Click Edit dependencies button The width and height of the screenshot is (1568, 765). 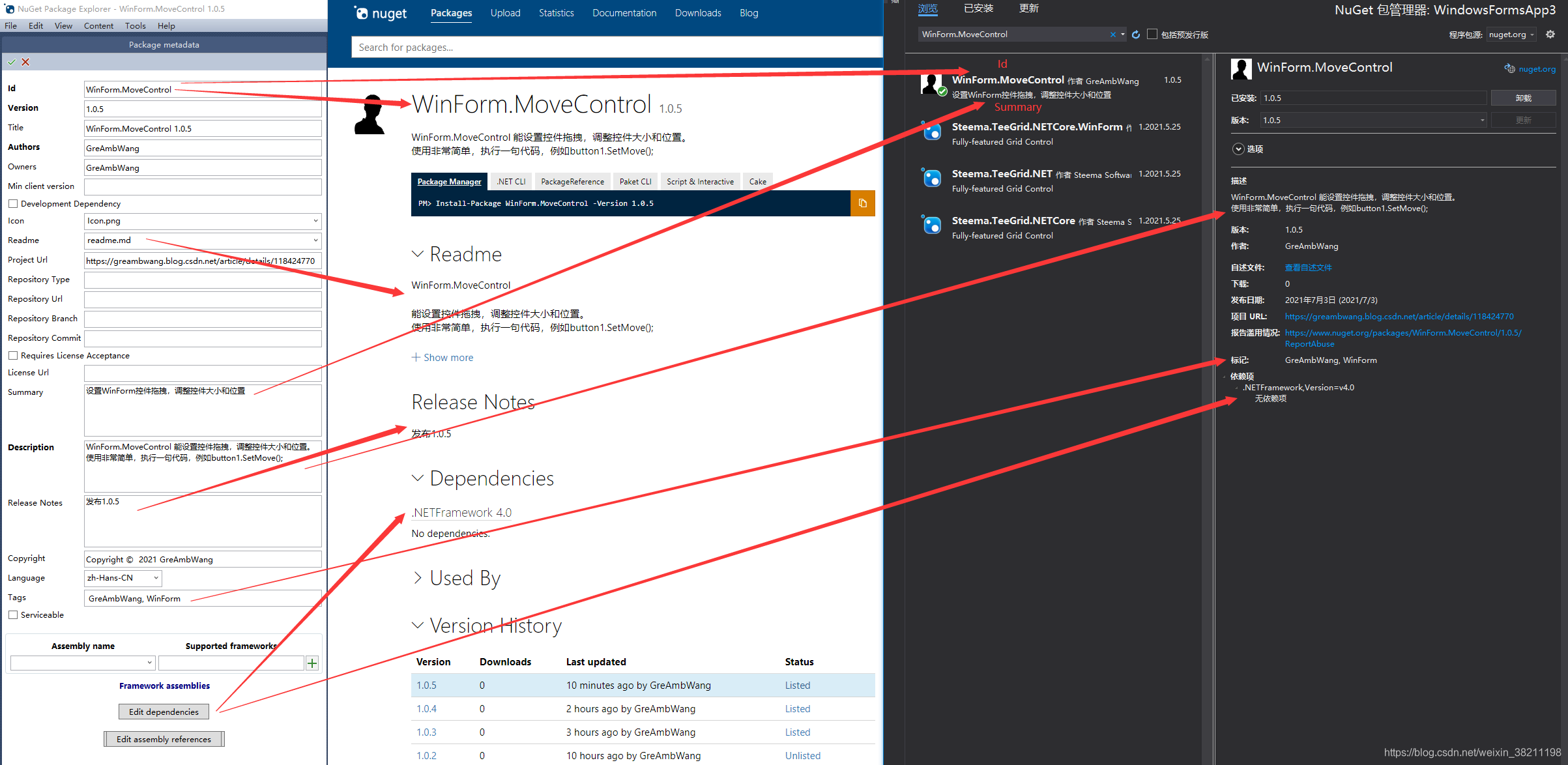point(164,712)
